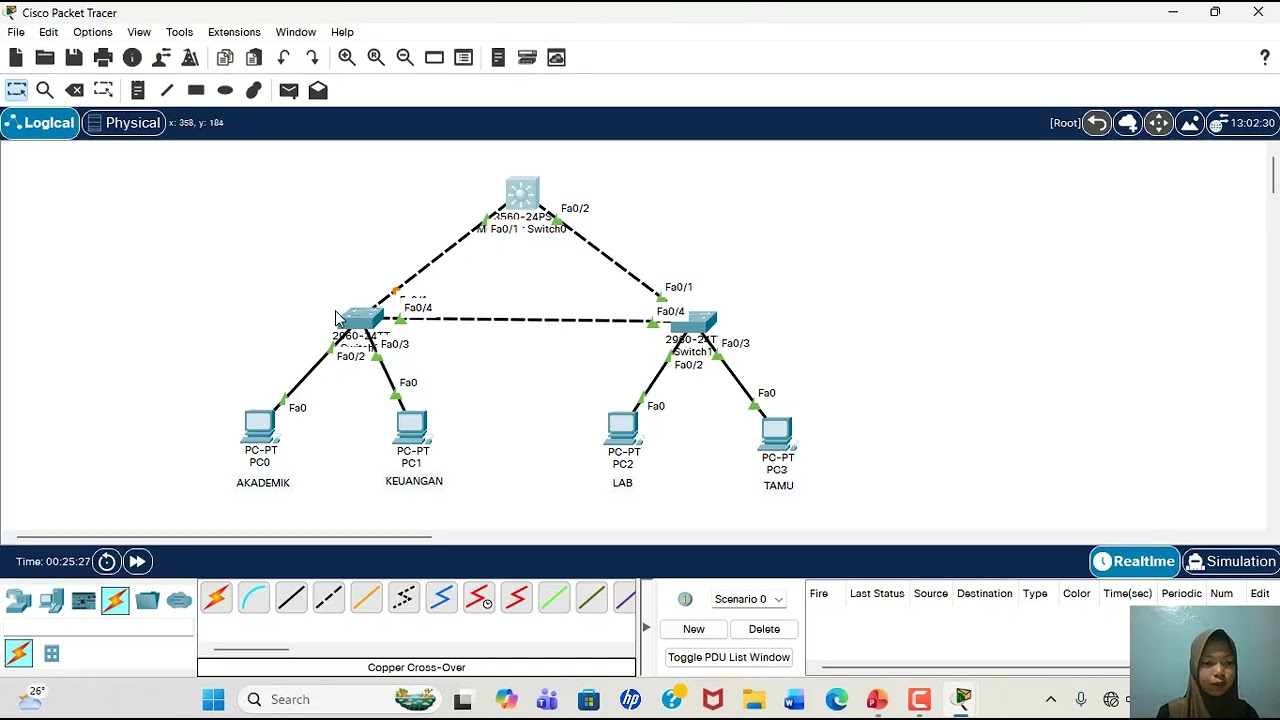Open the File menu
1280x720 pixels.
(16, 32)
